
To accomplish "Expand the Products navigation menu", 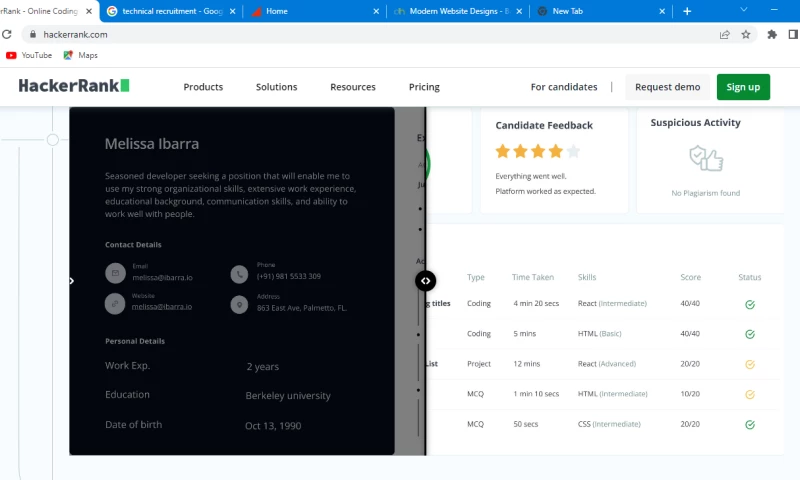I will [x=203, y=87].
